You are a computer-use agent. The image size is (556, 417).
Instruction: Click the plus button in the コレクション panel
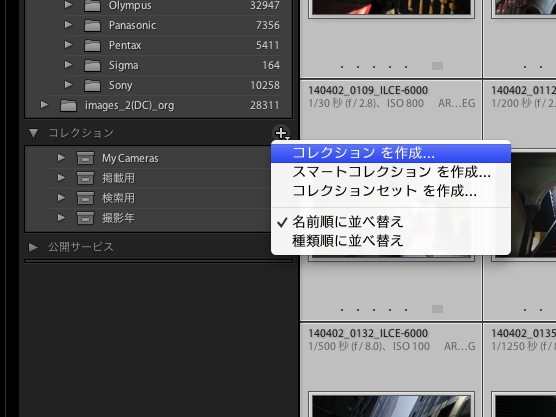[281, 133]
